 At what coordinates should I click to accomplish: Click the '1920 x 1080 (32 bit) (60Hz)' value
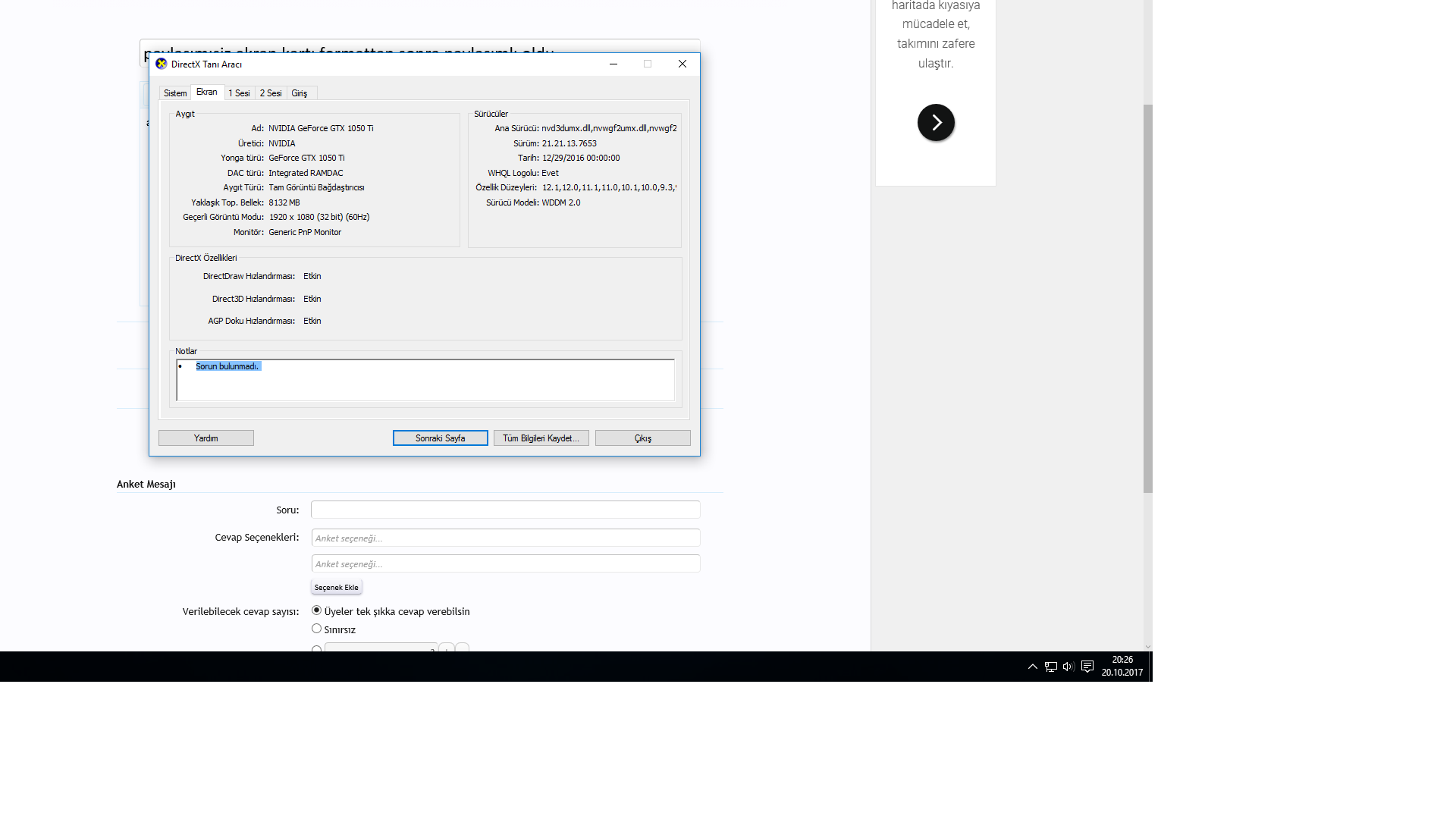(319, 217)
